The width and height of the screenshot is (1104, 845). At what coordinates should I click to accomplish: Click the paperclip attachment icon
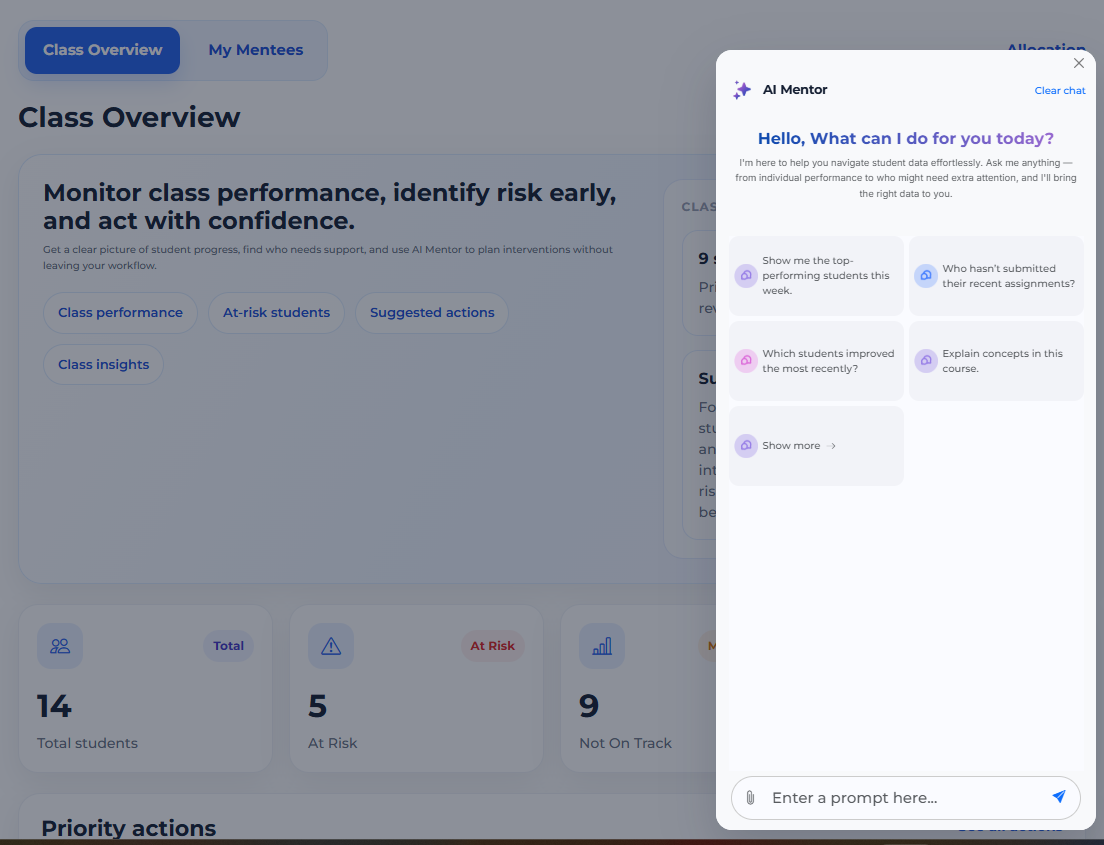click(x=750, y=798)
